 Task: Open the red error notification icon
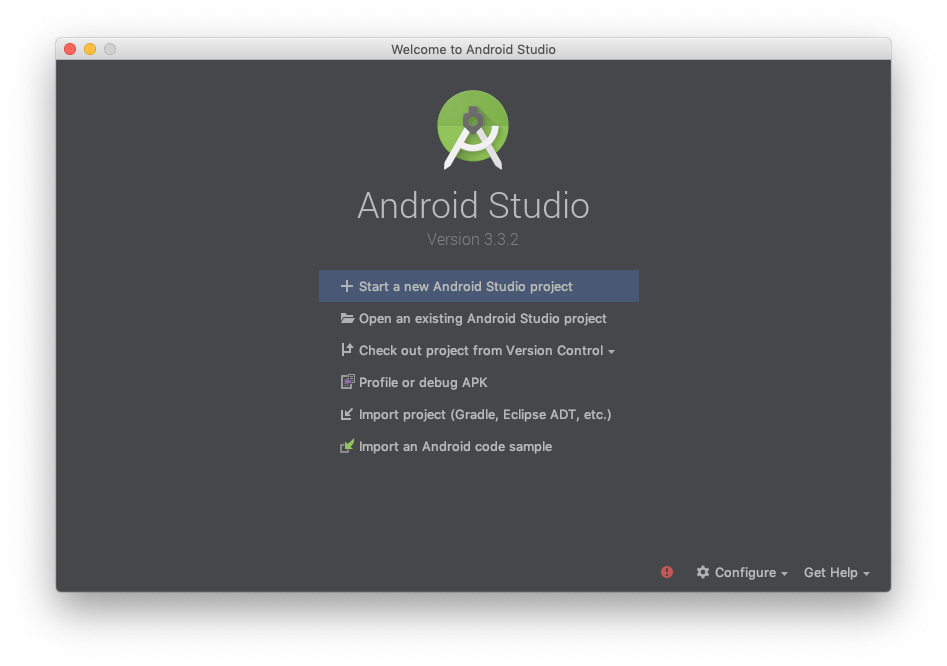tap(667, 572)
